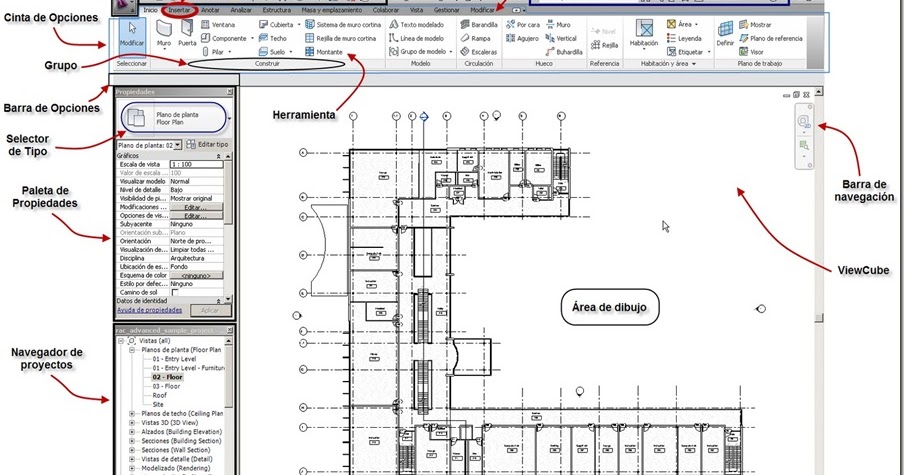
Task: Open the Grupo de modelo tool
Action: (x=418, y=52)
